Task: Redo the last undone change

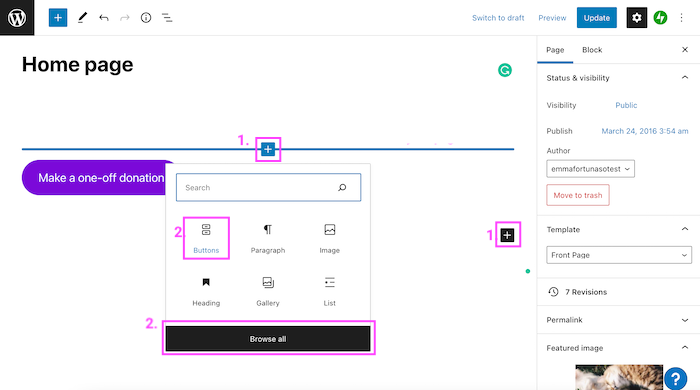Action: coord(125,18)
